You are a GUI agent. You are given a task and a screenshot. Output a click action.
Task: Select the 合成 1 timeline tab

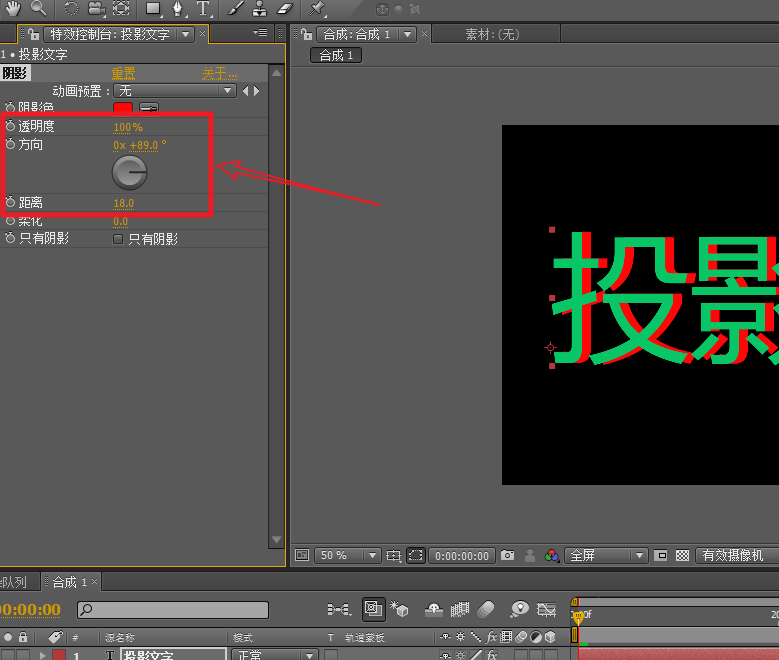tap(70, 581)
